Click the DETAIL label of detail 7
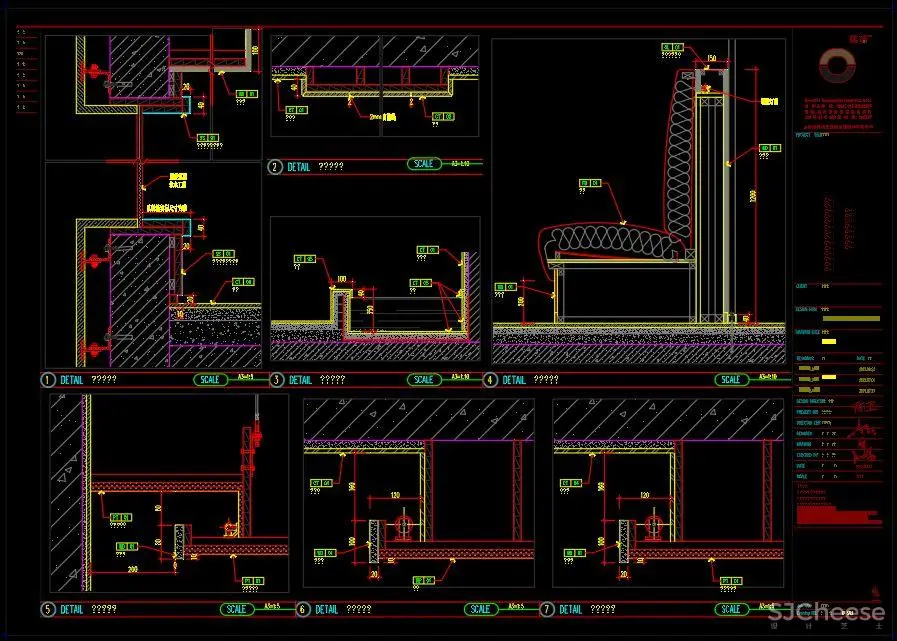 pyautogui.click(x=571, y=609)
